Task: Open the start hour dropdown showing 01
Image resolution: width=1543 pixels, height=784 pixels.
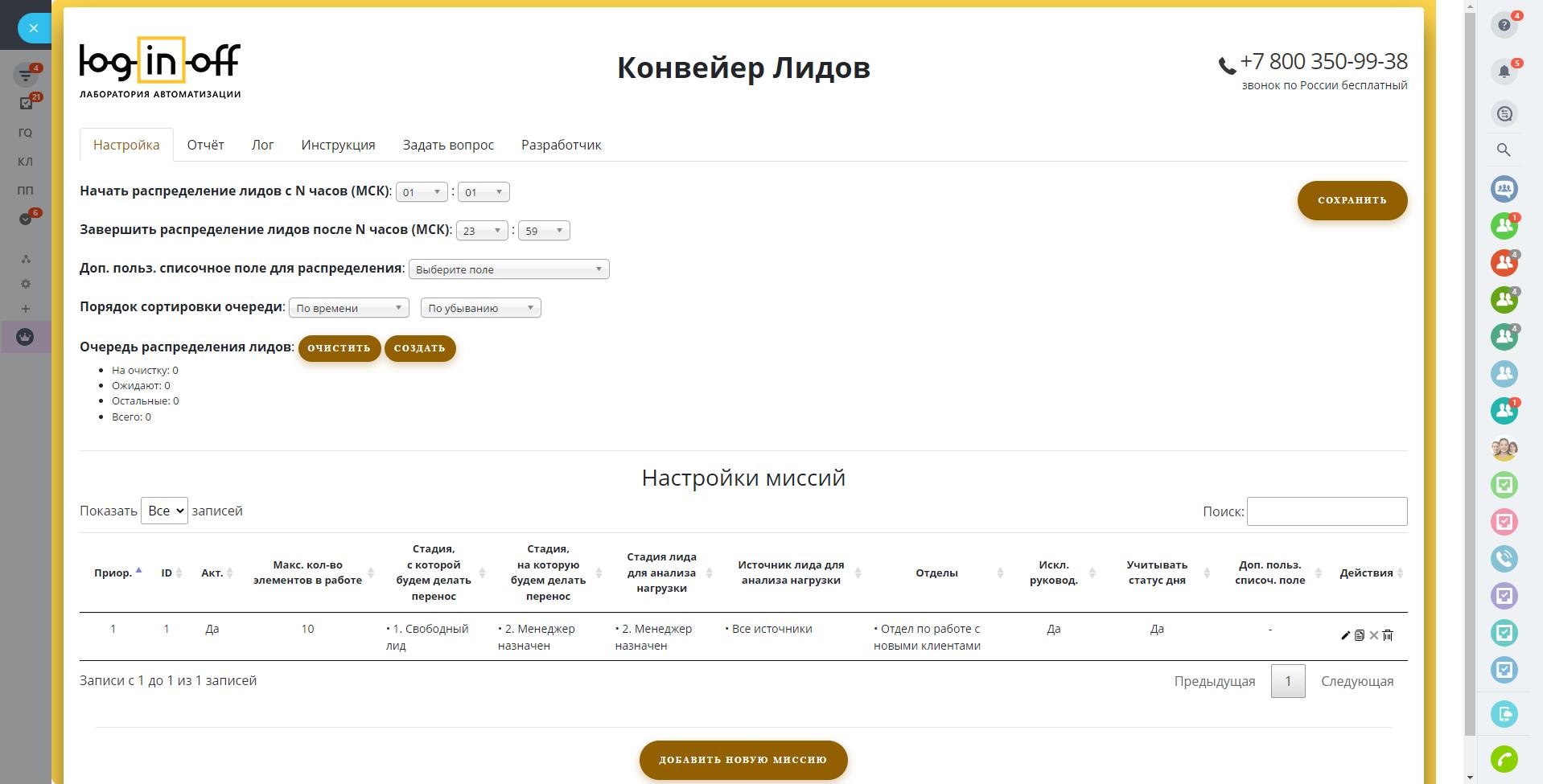Action: click(x=422, y=192)
